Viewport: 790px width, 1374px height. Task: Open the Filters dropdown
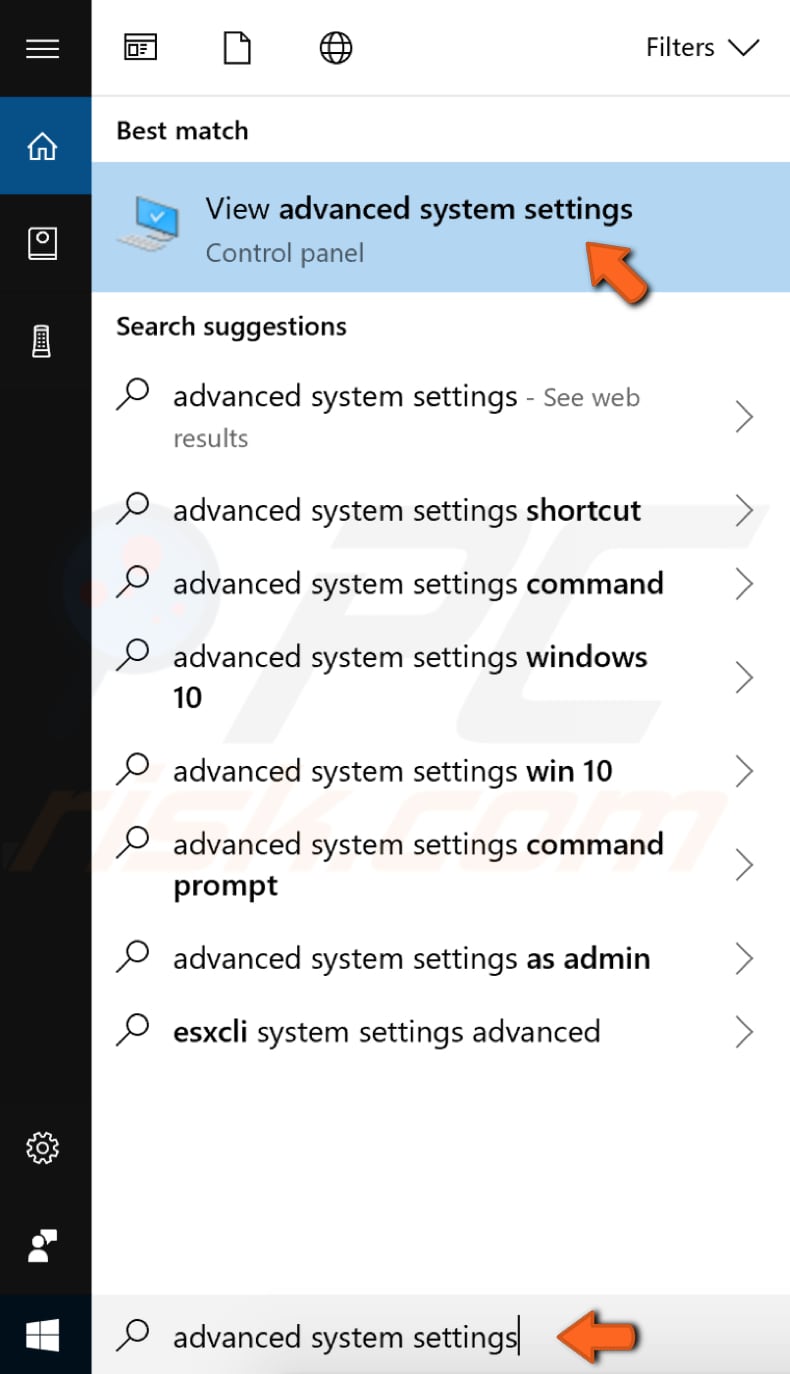point(702,47)
